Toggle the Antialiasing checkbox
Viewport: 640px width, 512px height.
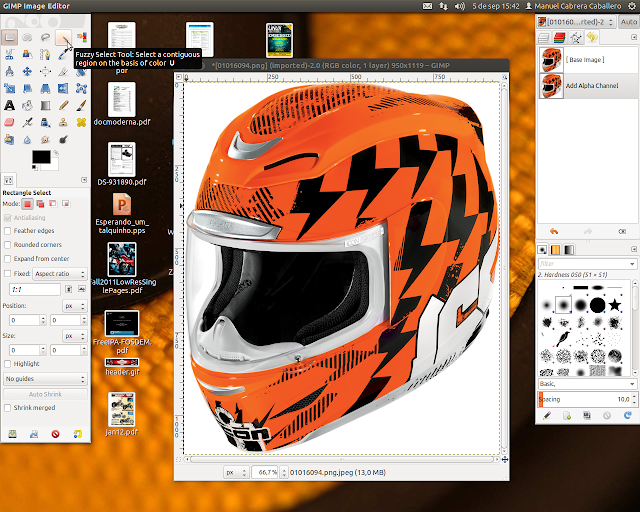coord(7,218)
